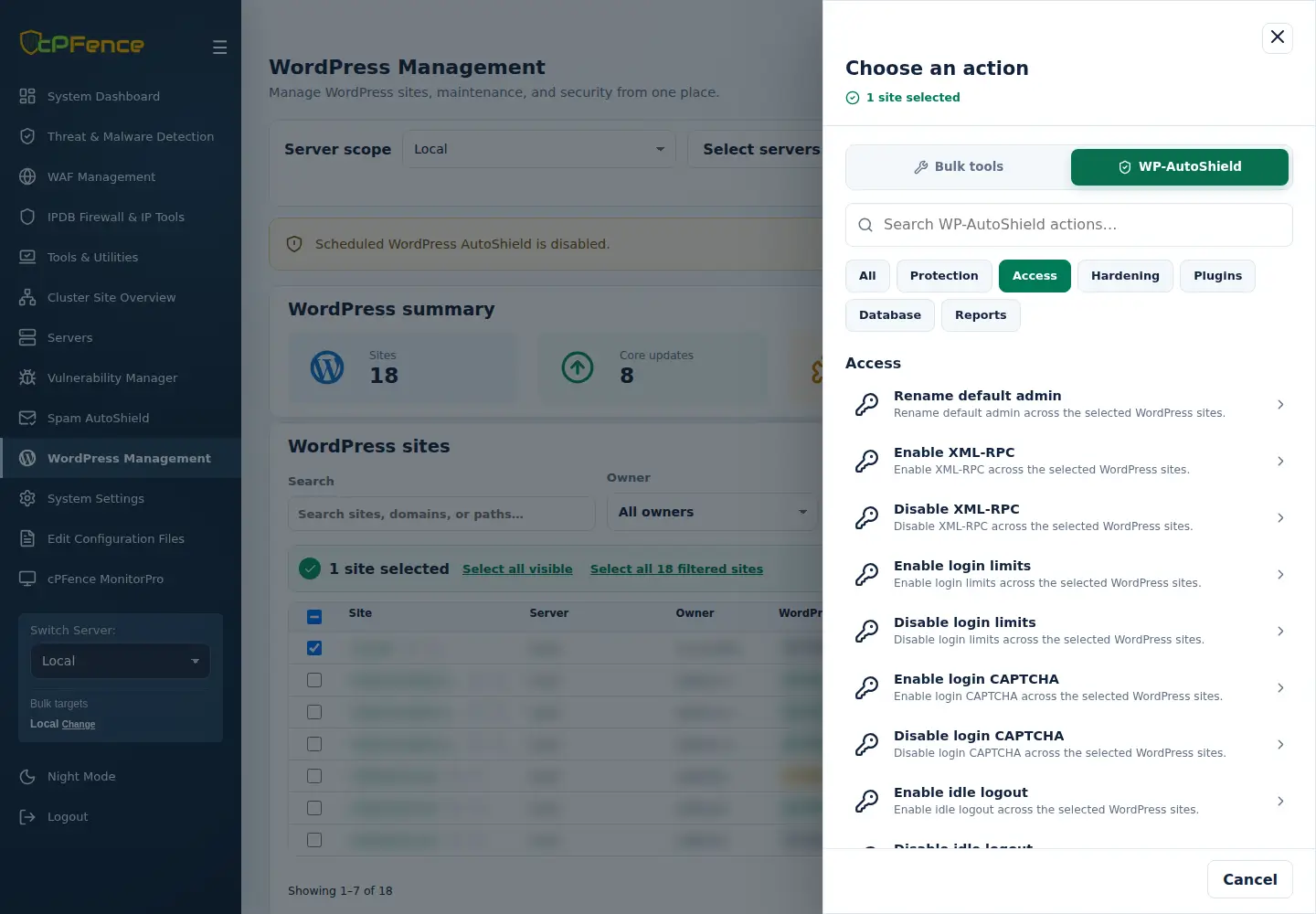This screenshot has width=1316, height=914.
Task: Click the System Settings gear icon
Action: [27, 498]
